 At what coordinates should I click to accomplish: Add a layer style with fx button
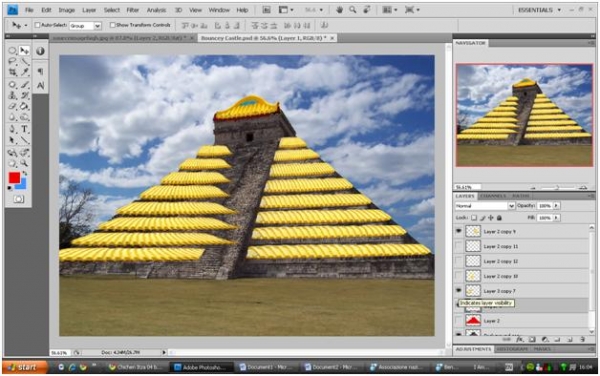click(x=520, y=339)
